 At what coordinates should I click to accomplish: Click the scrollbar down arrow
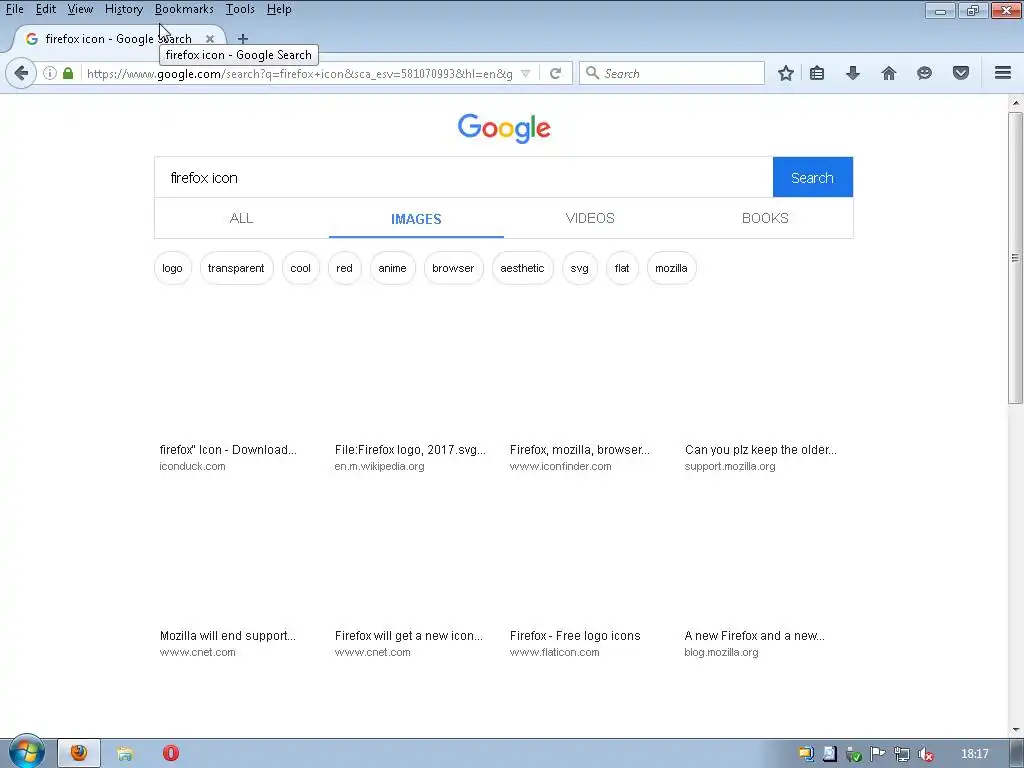coord(1016,730)
